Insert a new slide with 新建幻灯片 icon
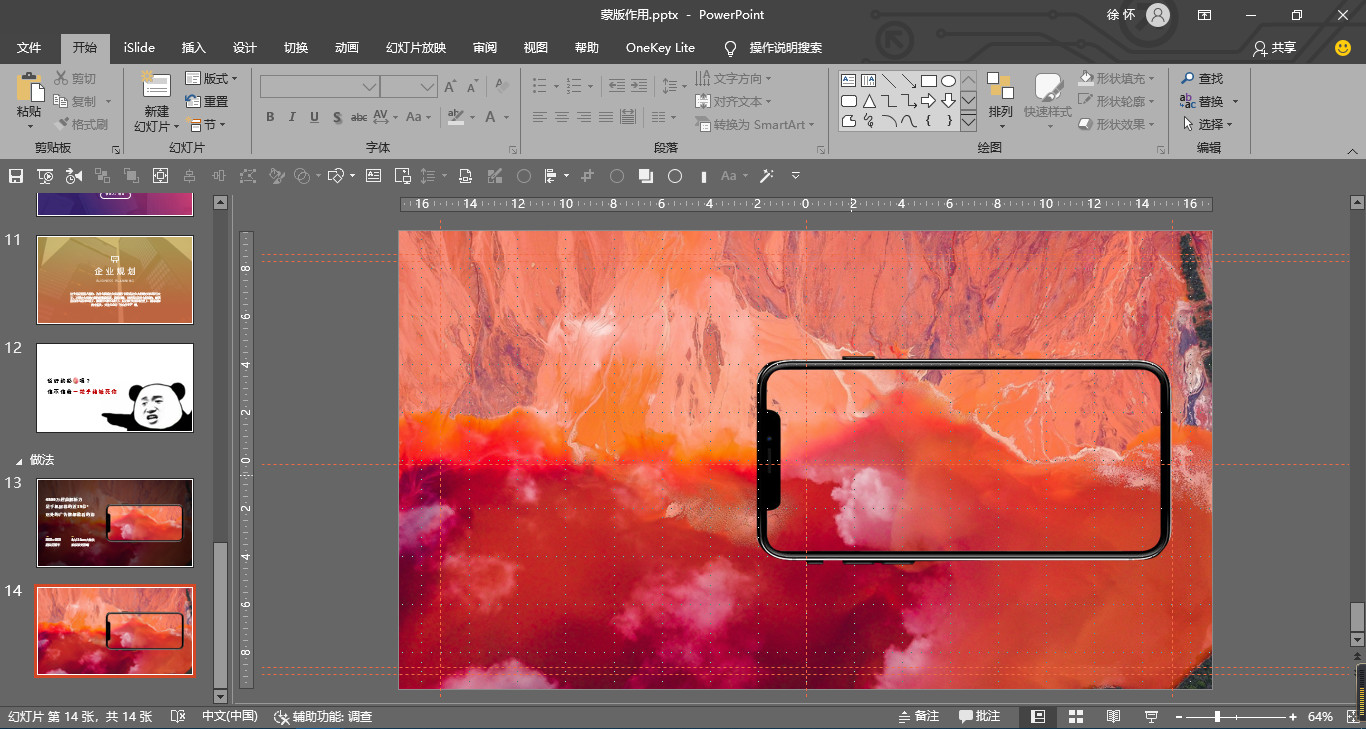This screenshot has height=729, width=1366. click(x=155, y=85)
